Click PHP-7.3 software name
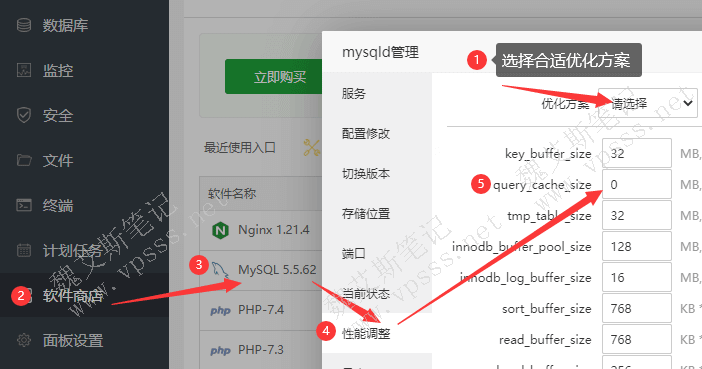 click(261, 349)
